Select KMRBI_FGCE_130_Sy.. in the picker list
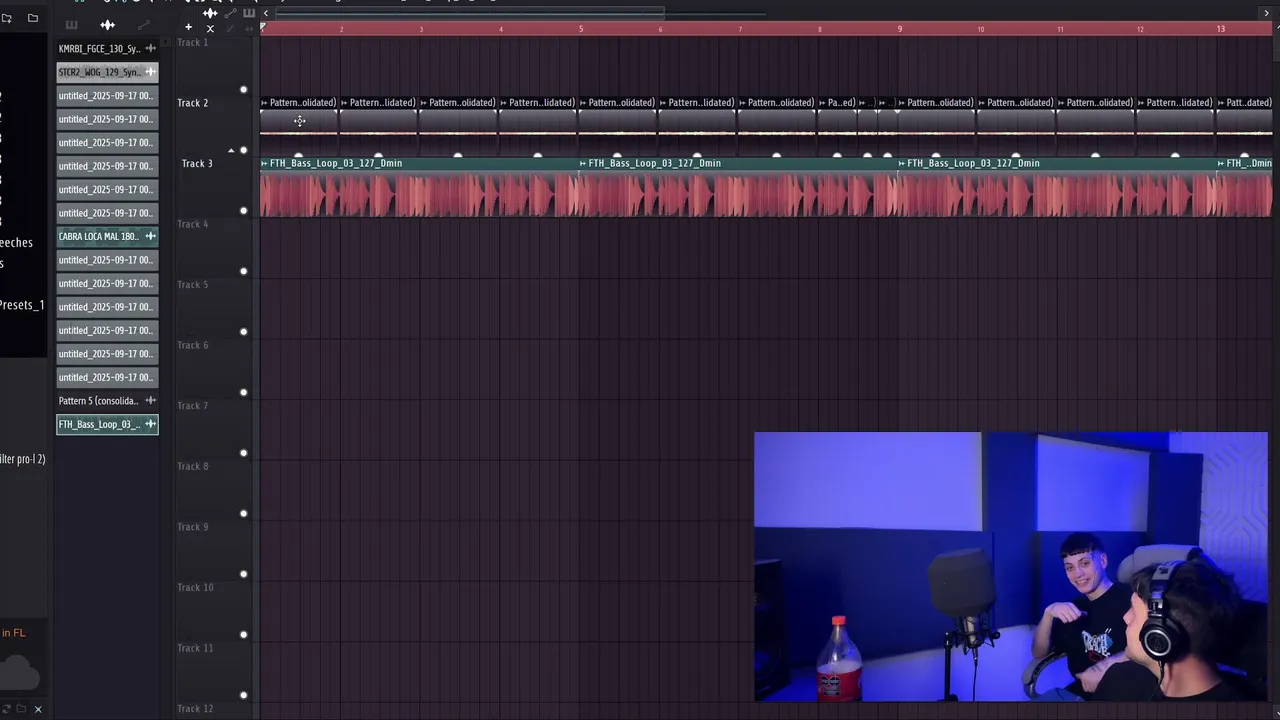1280x720 pixels. [107, 48]
